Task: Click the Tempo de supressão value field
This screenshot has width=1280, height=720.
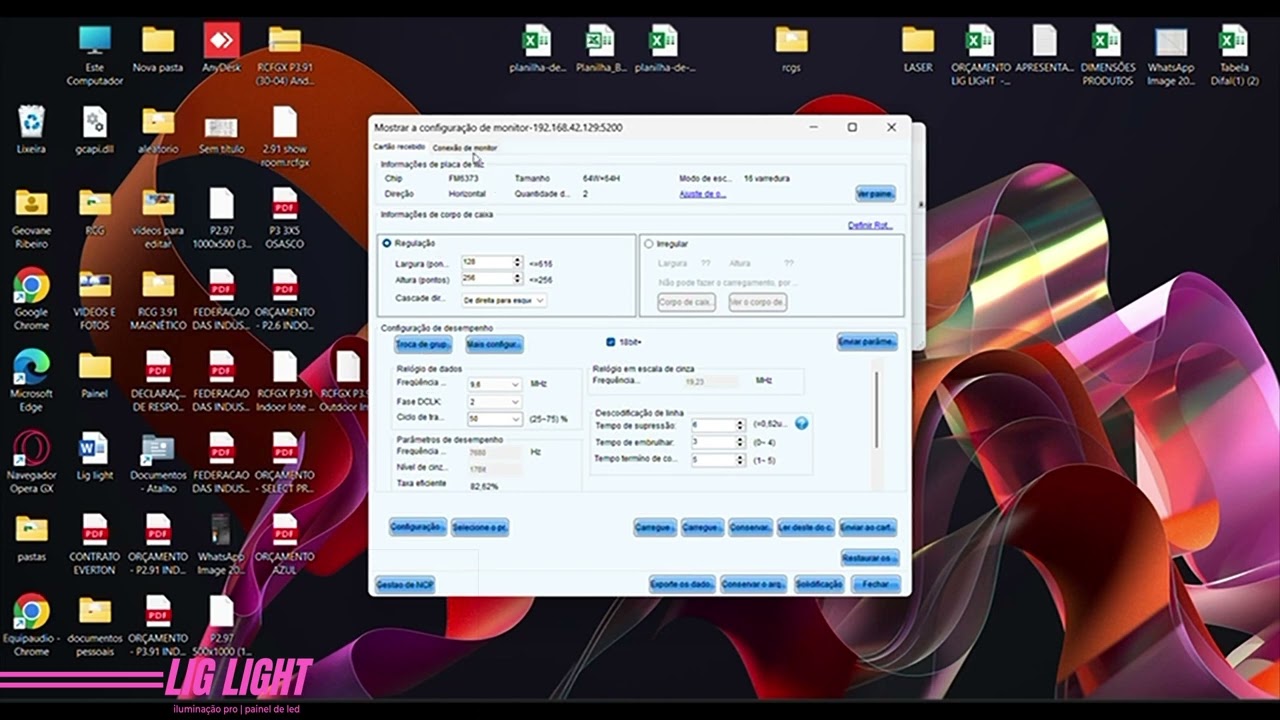Action: (713, 425)
